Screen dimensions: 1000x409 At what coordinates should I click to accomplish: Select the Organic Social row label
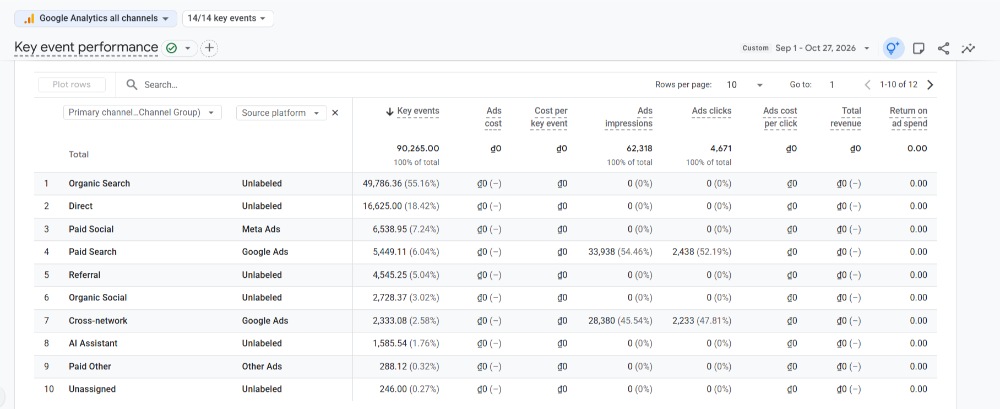(98, 298)
